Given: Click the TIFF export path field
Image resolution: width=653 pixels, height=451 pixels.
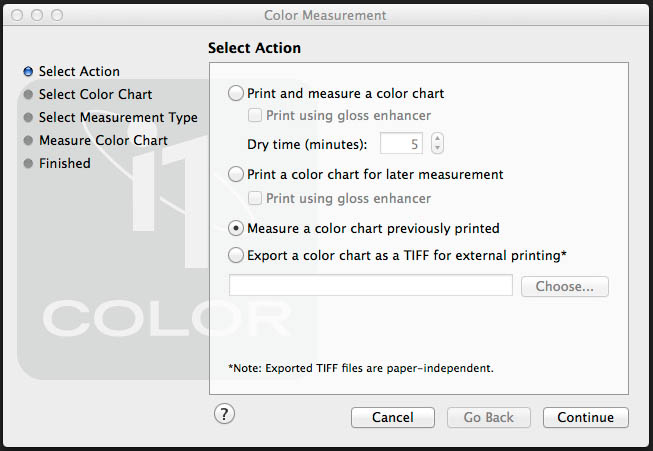Looking at the screenshot, I should click(x=371, y=286).
